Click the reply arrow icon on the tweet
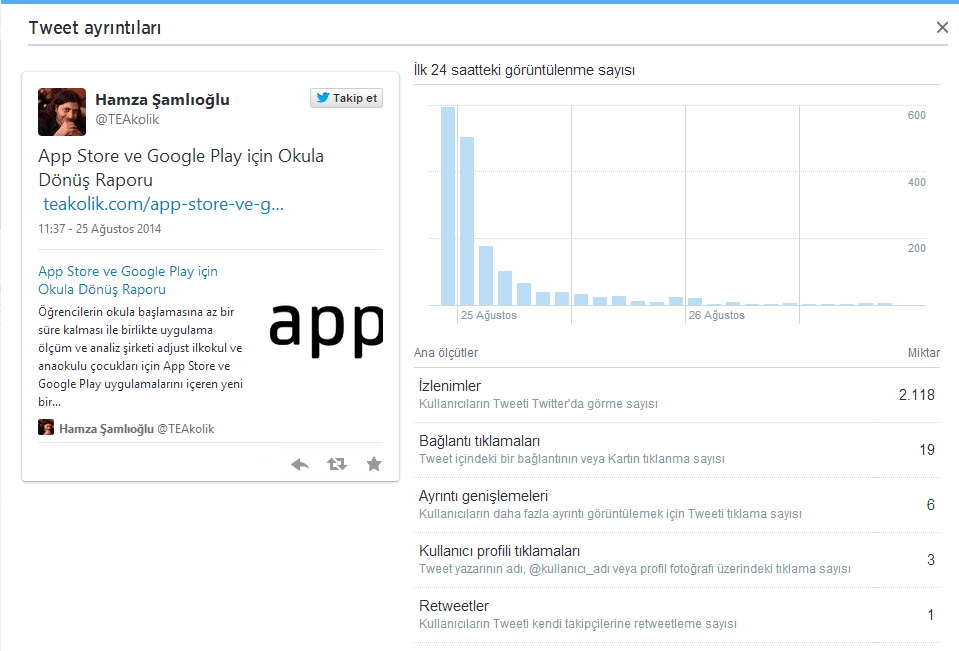 pyautogui.click(x=300, y=464)
